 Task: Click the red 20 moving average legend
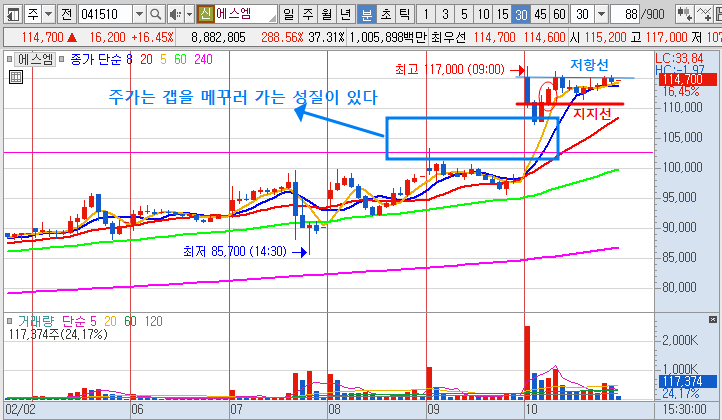click(146, 59)
